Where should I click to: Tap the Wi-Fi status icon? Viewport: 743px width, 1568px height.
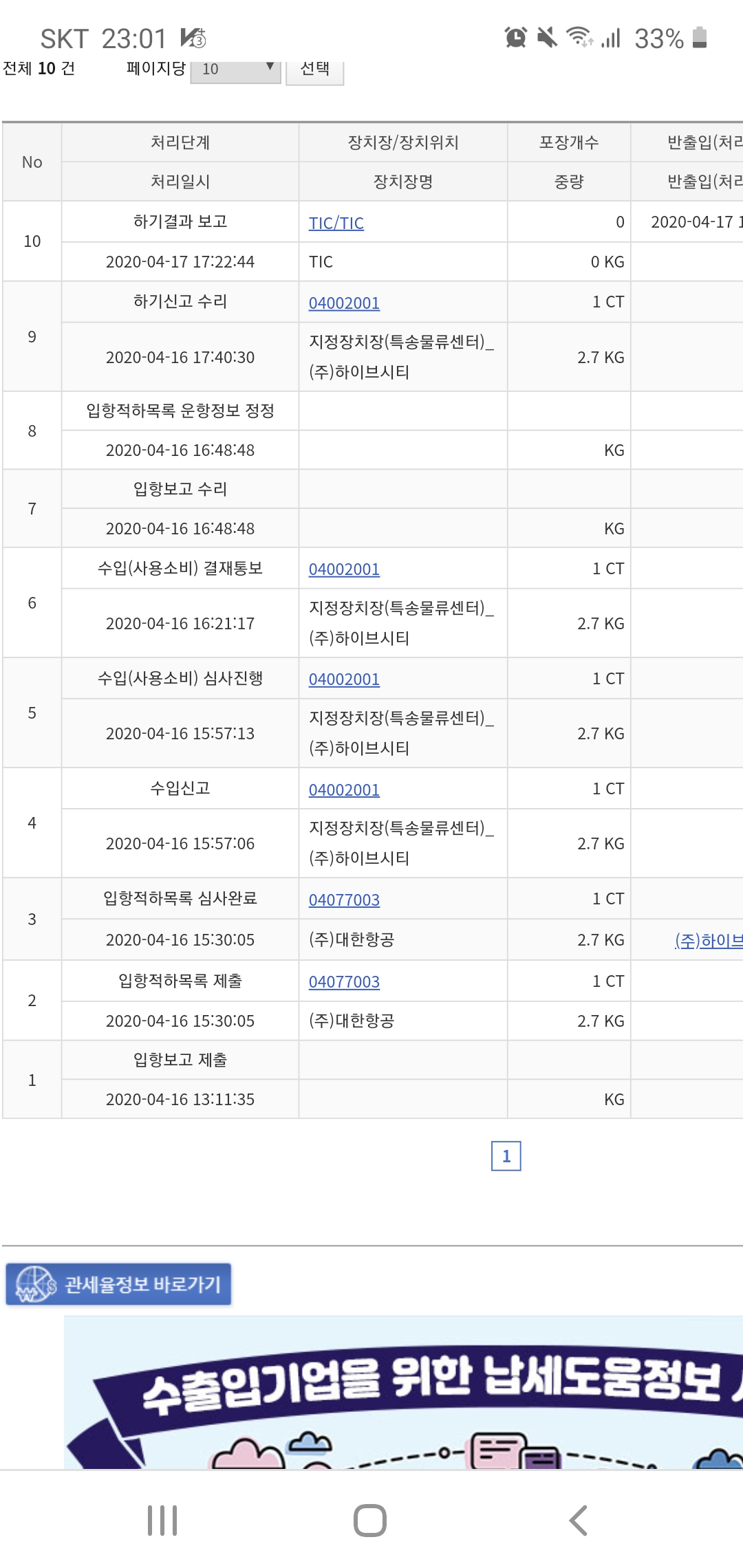[579, 37]
